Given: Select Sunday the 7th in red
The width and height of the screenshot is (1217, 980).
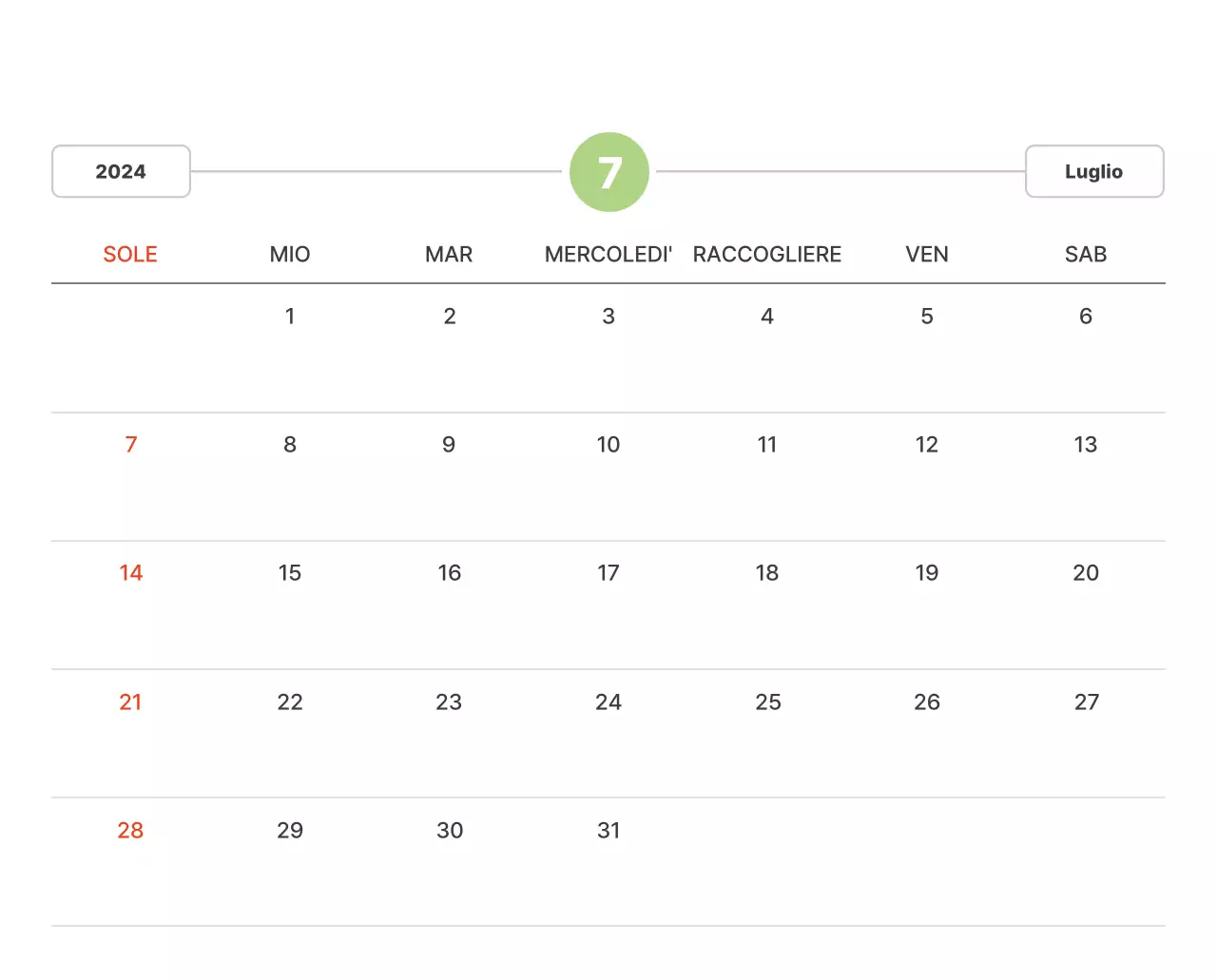Looking at the screenshot, I should coord(131,445).
